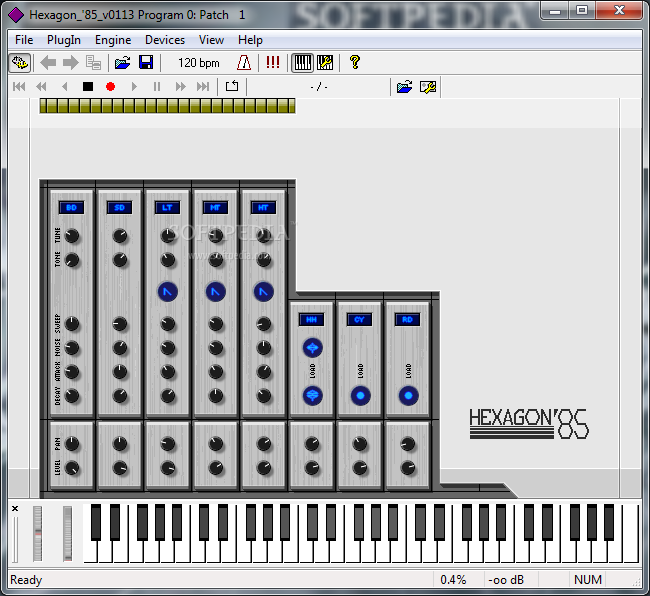Click the first black piano key
650x596 pixels.
[96, 522]
